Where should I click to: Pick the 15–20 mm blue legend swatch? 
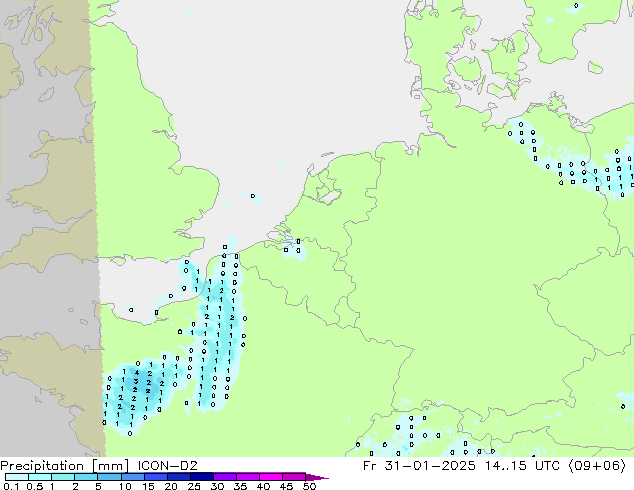click(x=155, y=477)
